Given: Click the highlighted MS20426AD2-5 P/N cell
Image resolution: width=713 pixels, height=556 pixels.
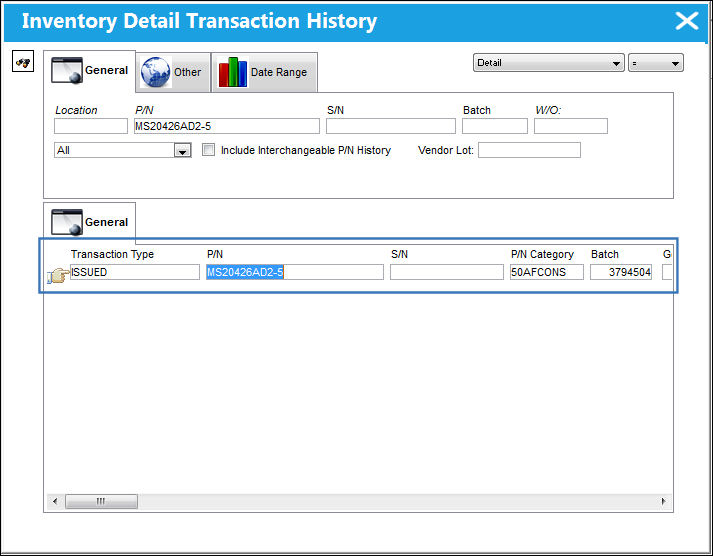Looking at the screenshot, I should pos(295,272).
